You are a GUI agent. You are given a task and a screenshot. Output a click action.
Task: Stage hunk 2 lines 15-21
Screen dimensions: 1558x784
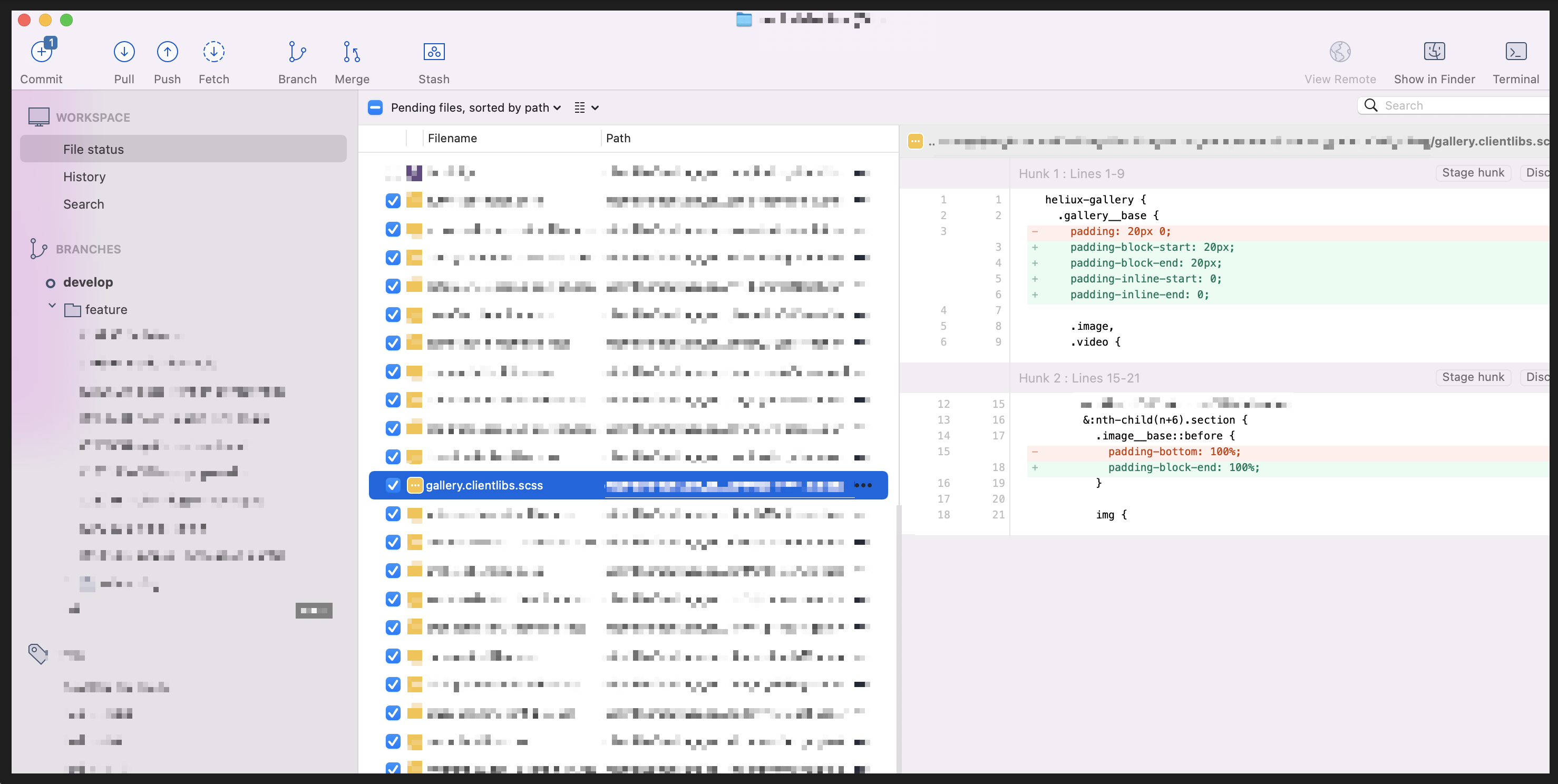(1472, 377)
